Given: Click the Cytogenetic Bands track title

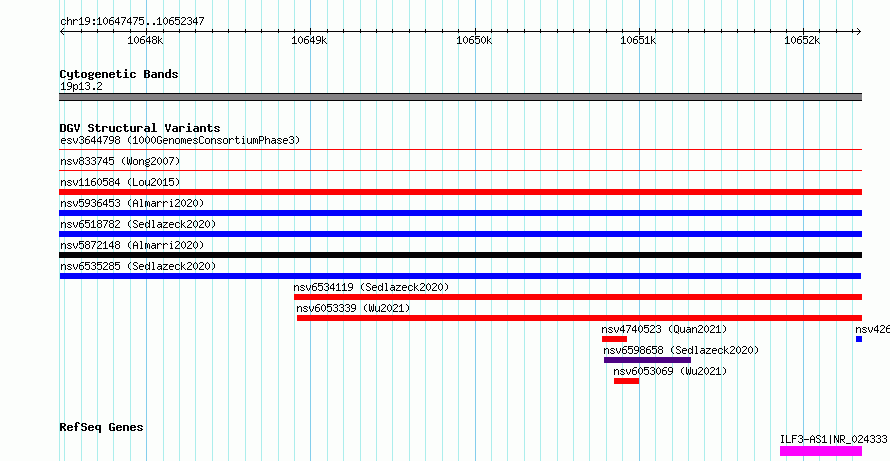Looking at the screenshot, I should coord(119,74).
